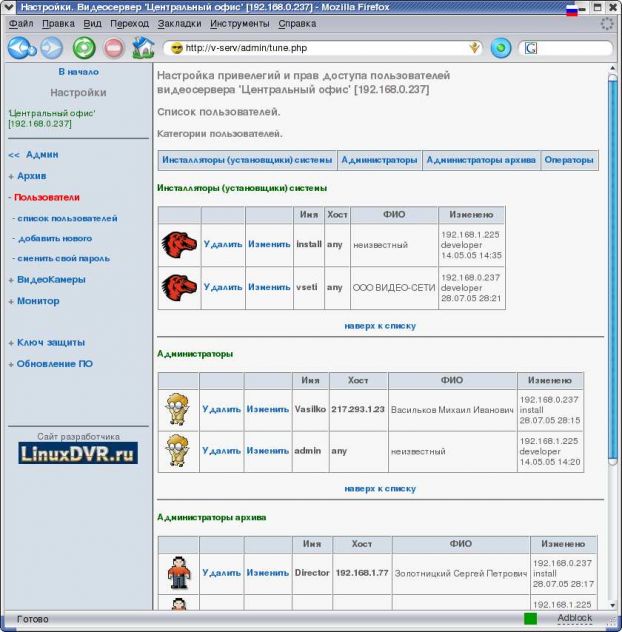Click the Adblock status bar label

coord(574,618)
